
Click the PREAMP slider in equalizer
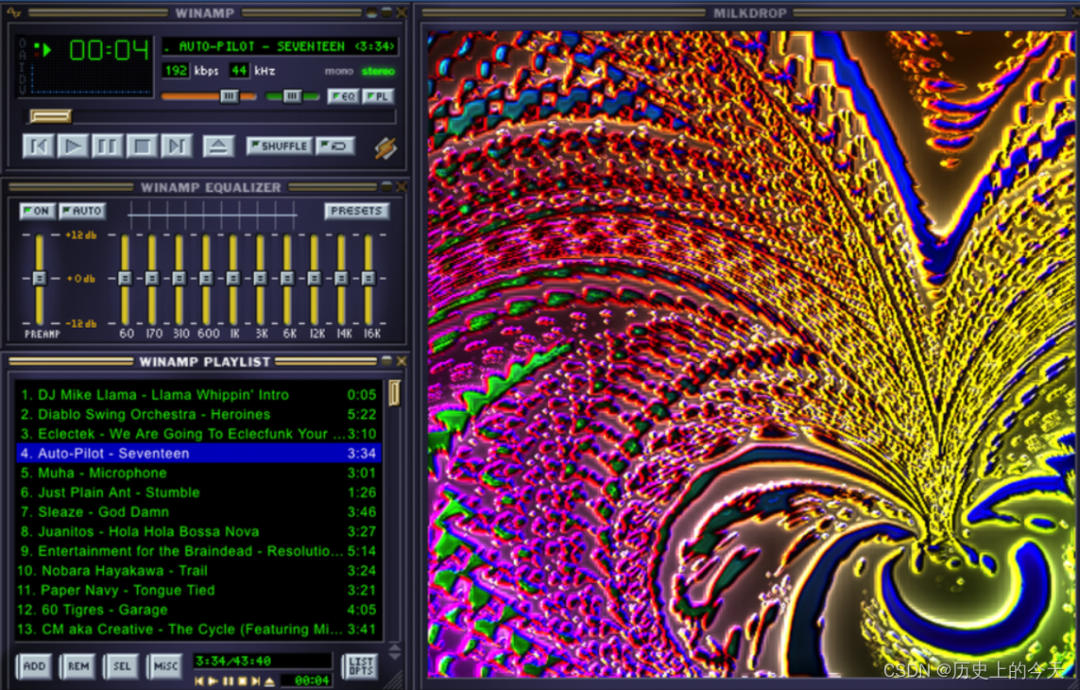(39, 278)
